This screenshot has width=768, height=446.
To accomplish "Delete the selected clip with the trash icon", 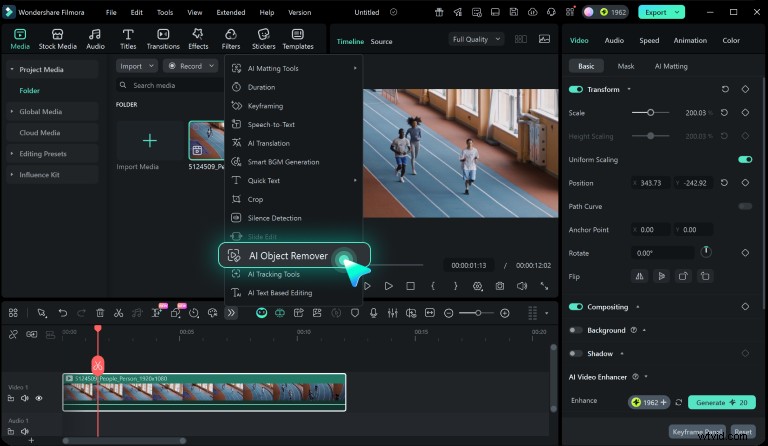I will click(x=99, y=313).
